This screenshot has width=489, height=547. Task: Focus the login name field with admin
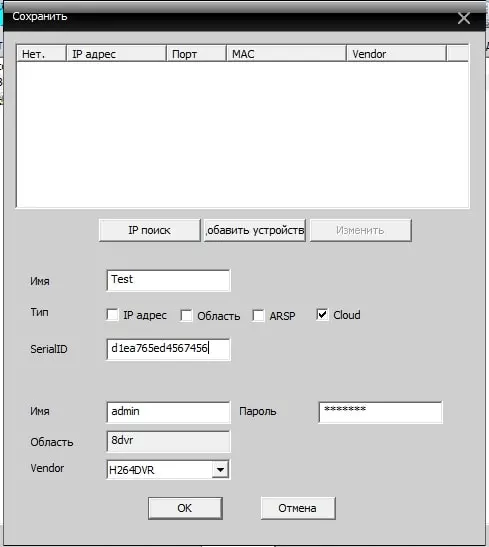point(168,412)
